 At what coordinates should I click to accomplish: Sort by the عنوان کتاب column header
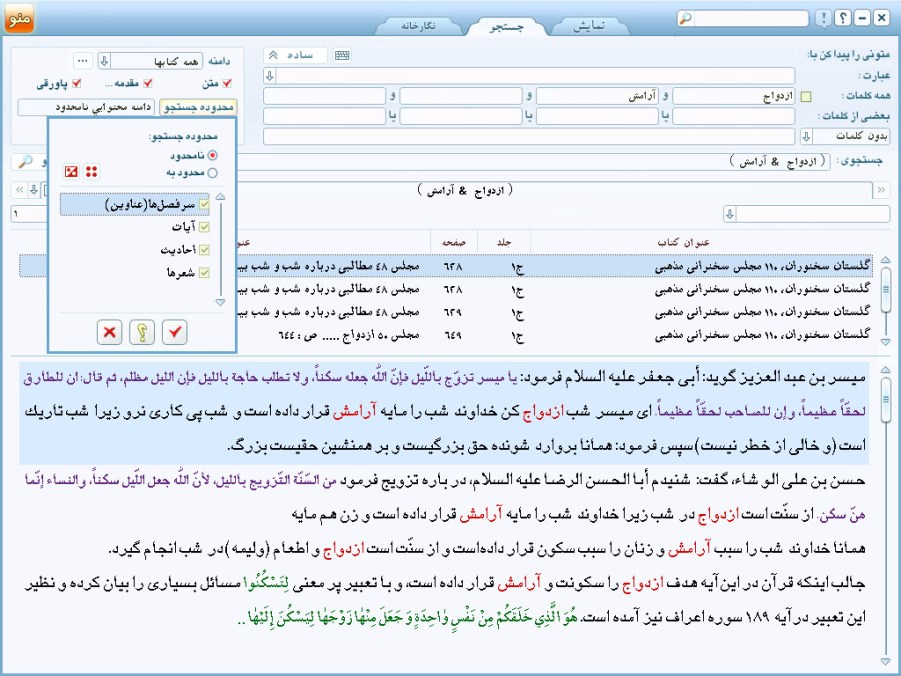[683, 243]
